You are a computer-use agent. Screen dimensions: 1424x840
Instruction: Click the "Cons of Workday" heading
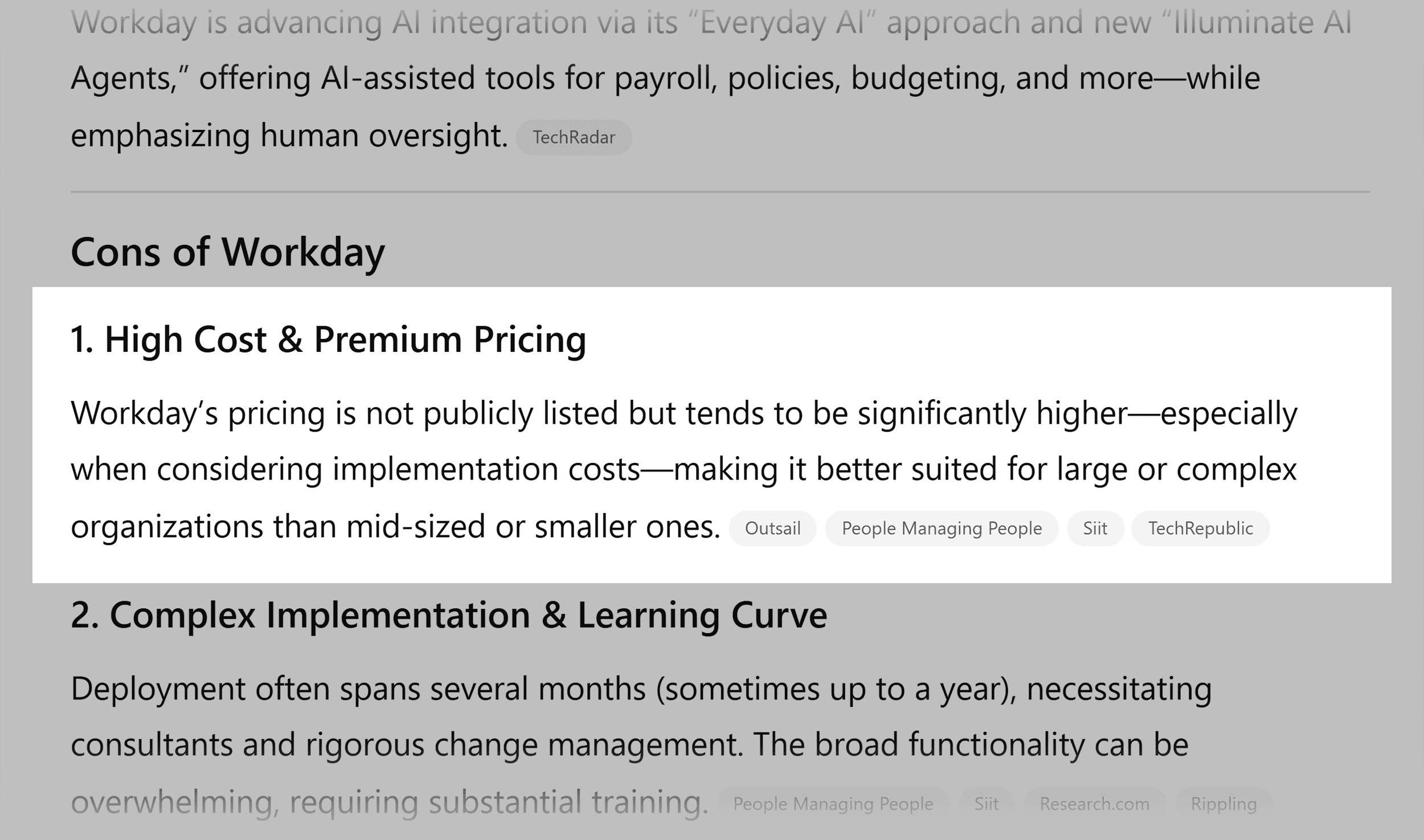[x=228, y=252]
